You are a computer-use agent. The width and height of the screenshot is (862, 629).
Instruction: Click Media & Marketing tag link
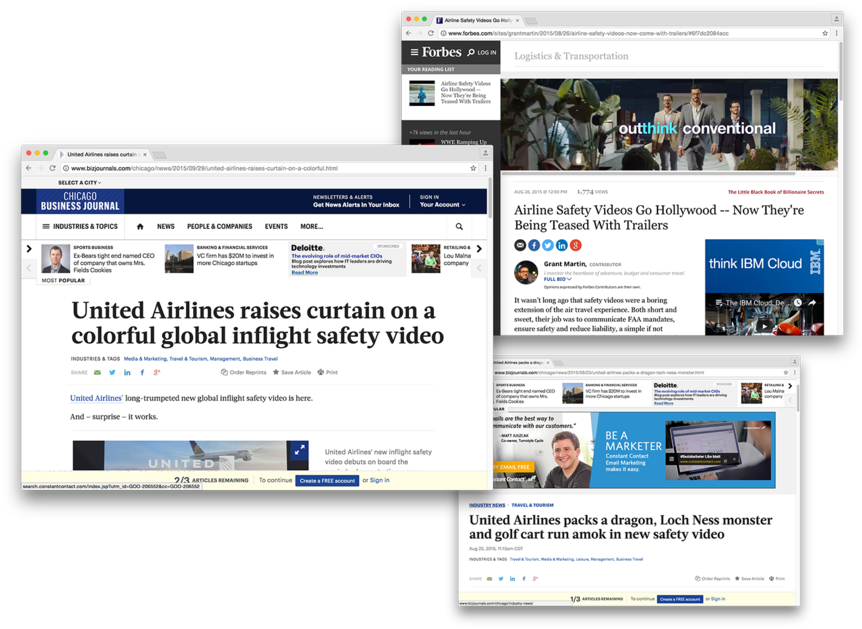coord(145,358)
